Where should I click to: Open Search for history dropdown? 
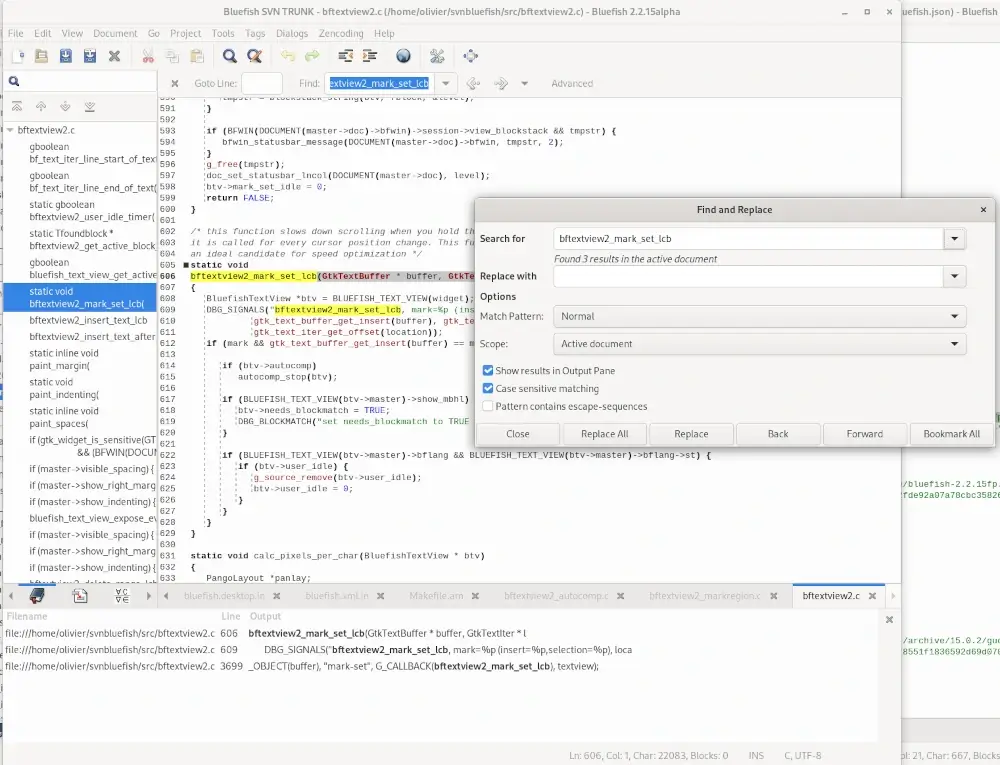tap(955, 239)
